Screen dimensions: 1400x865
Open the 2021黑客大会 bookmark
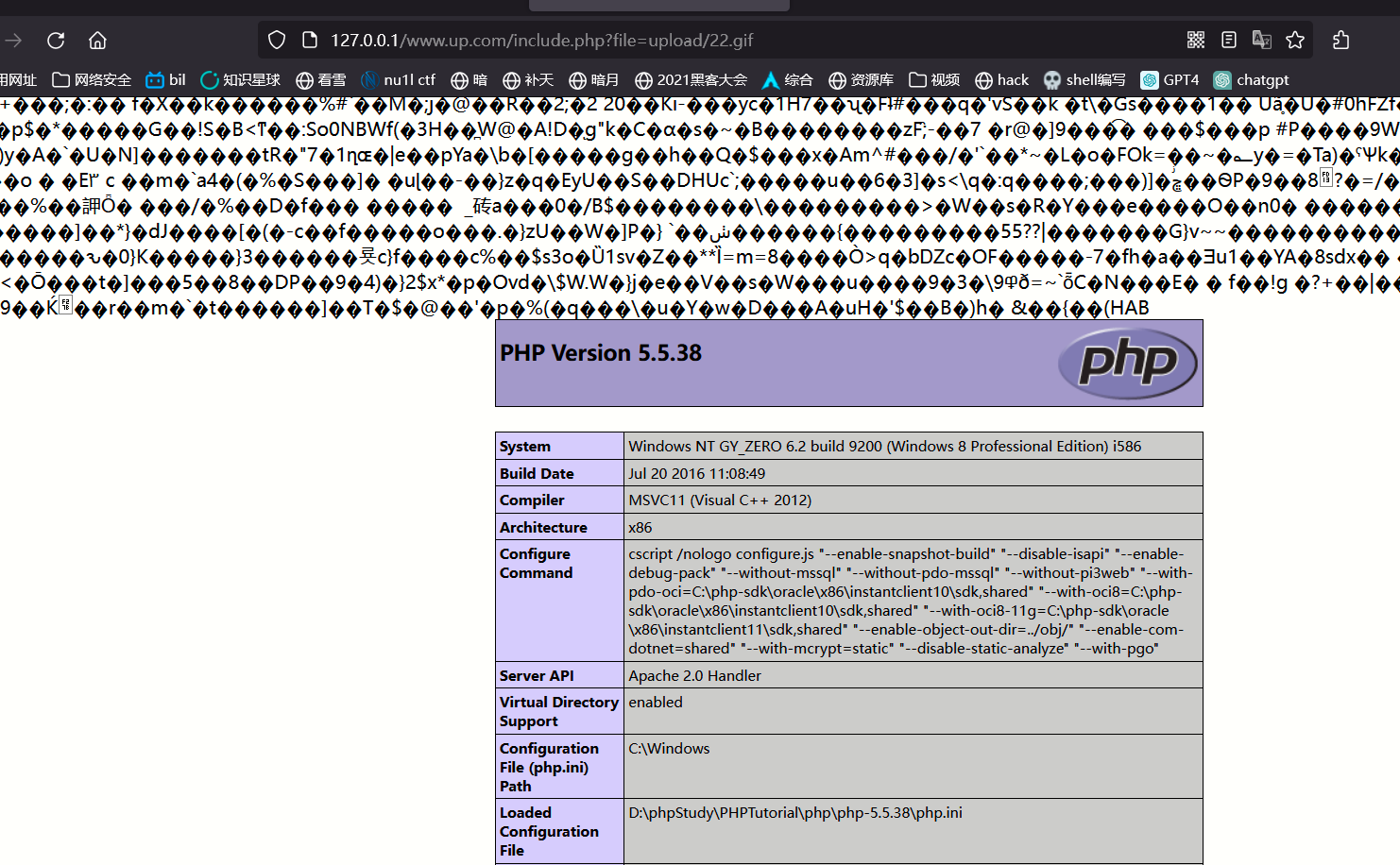coord(691,80)
